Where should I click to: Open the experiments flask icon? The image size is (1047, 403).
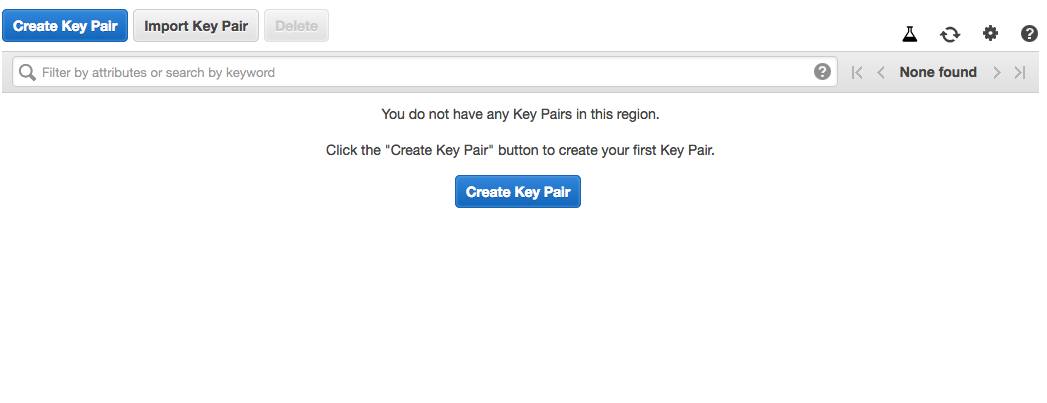pyautogui.click(x=909, y=34)
